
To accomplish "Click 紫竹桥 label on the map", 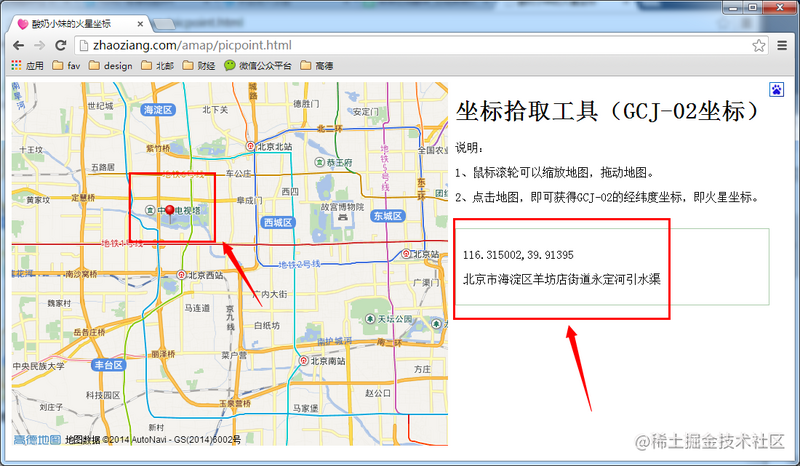I will (158, 149).
